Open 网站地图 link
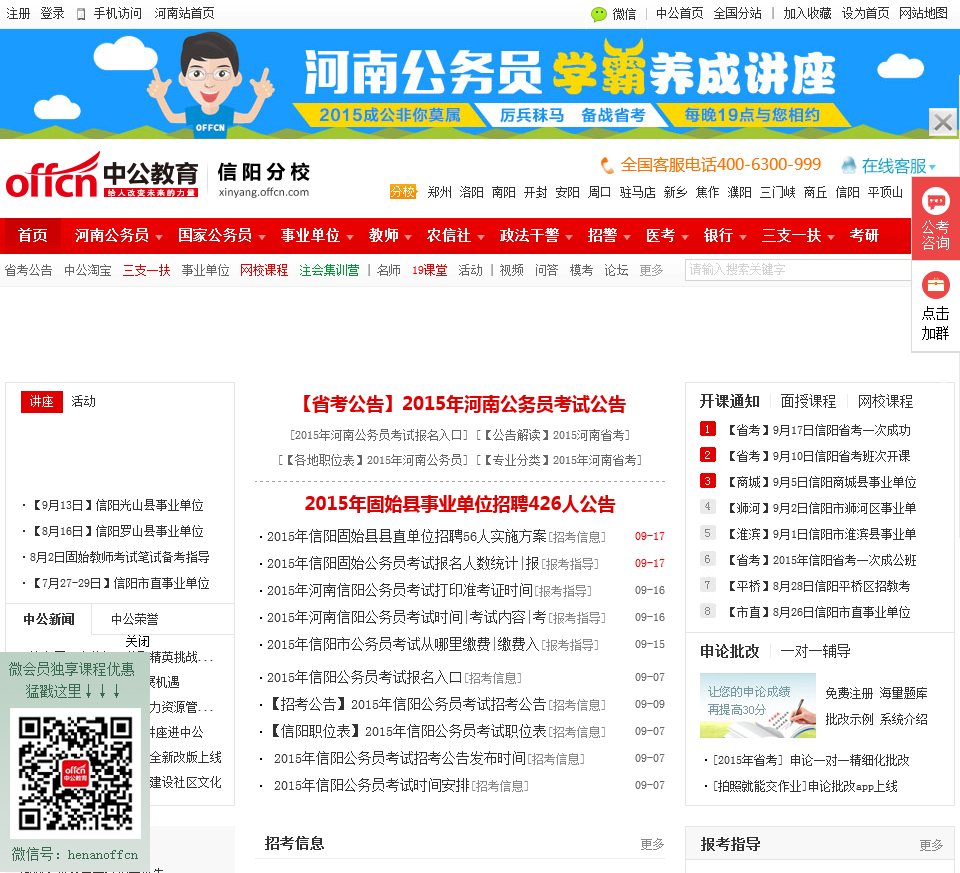This screenshot has height=873, width=960. click(923, 13)
